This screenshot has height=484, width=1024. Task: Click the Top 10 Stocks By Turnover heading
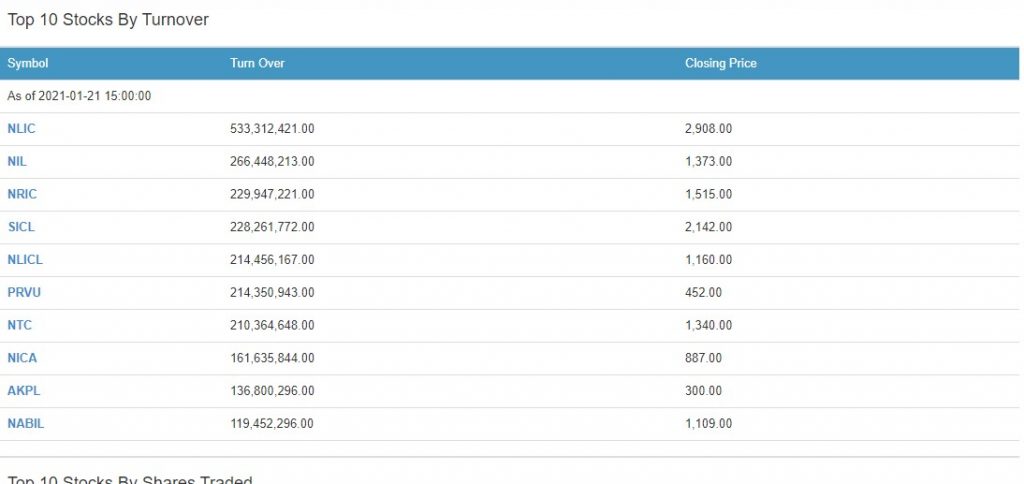coord(108,20)
